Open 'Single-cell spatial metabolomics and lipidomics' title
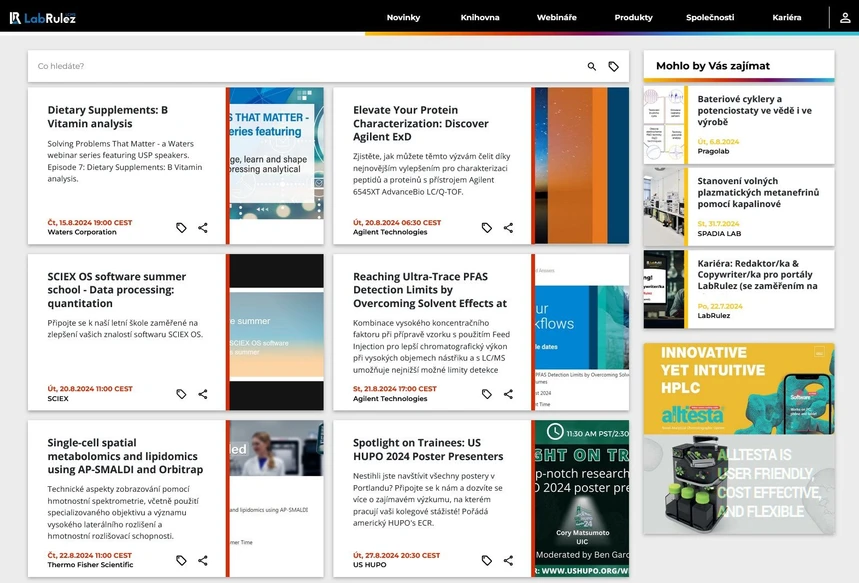This screenshot has height=583, width=859. coord(125,456)
